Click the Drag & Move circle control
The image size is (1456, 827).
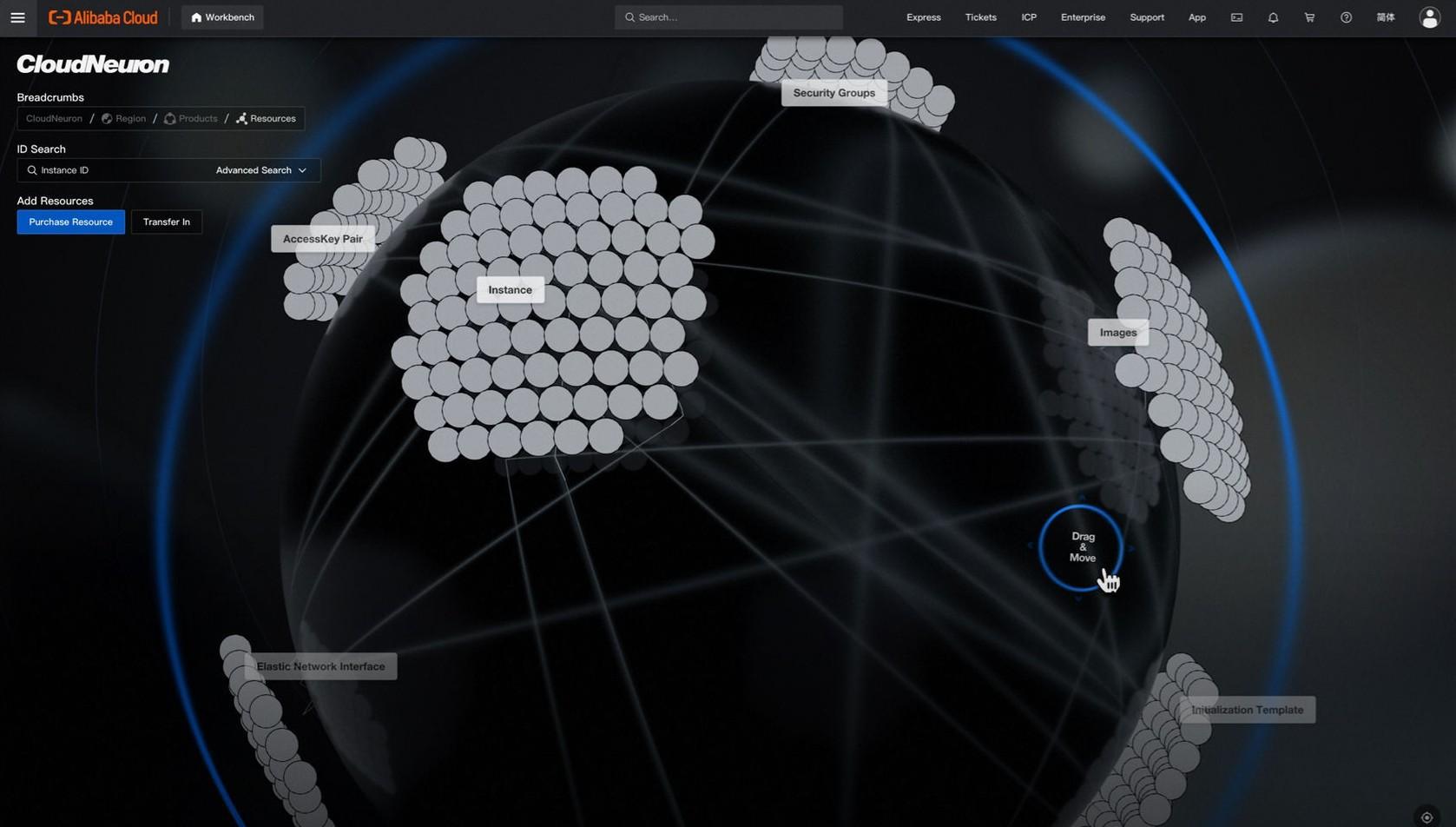pyautogui.click(x=1082, y=547)
